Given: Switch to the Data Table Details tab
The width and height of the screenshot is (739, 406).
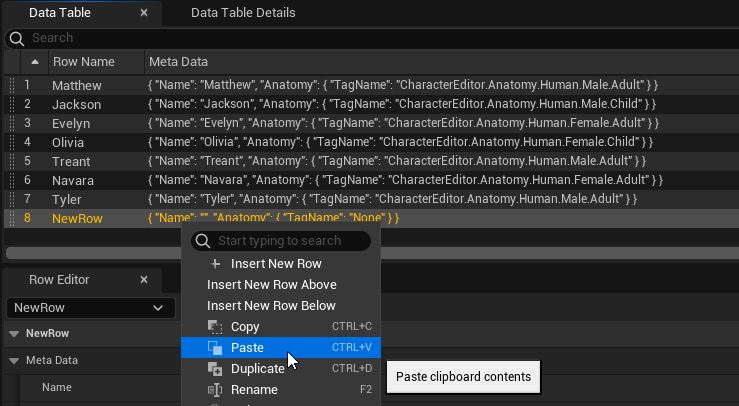Looking at the screenshot, I should (243, 13).
